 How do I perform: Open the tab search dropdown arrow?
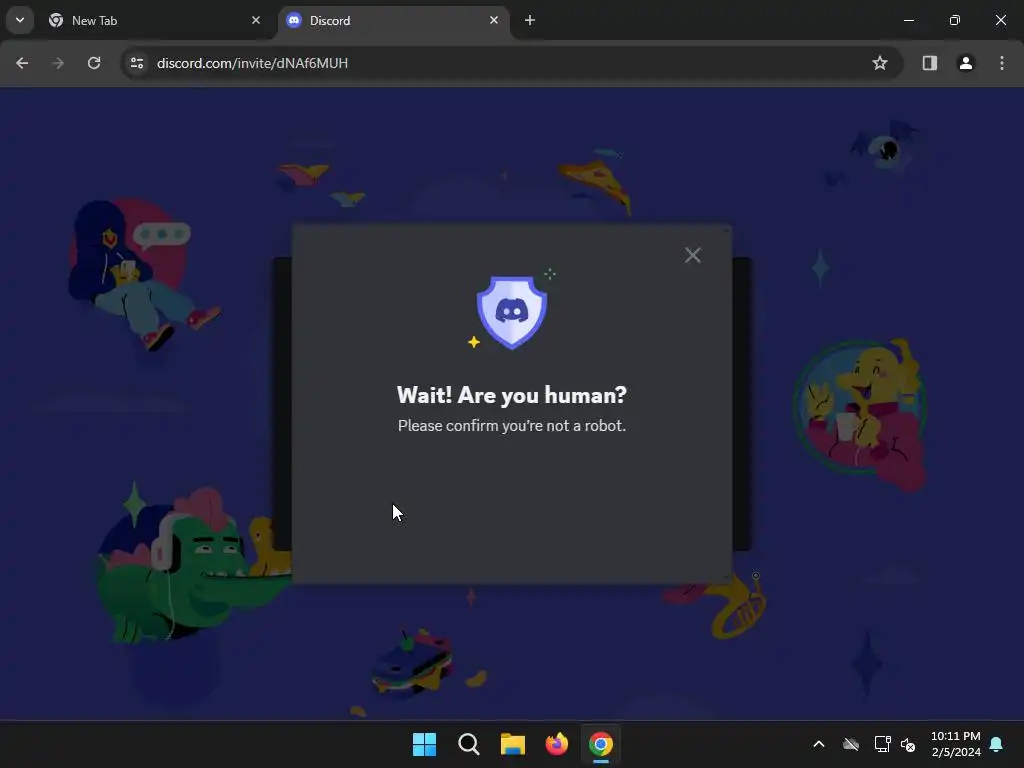point(20,20)
